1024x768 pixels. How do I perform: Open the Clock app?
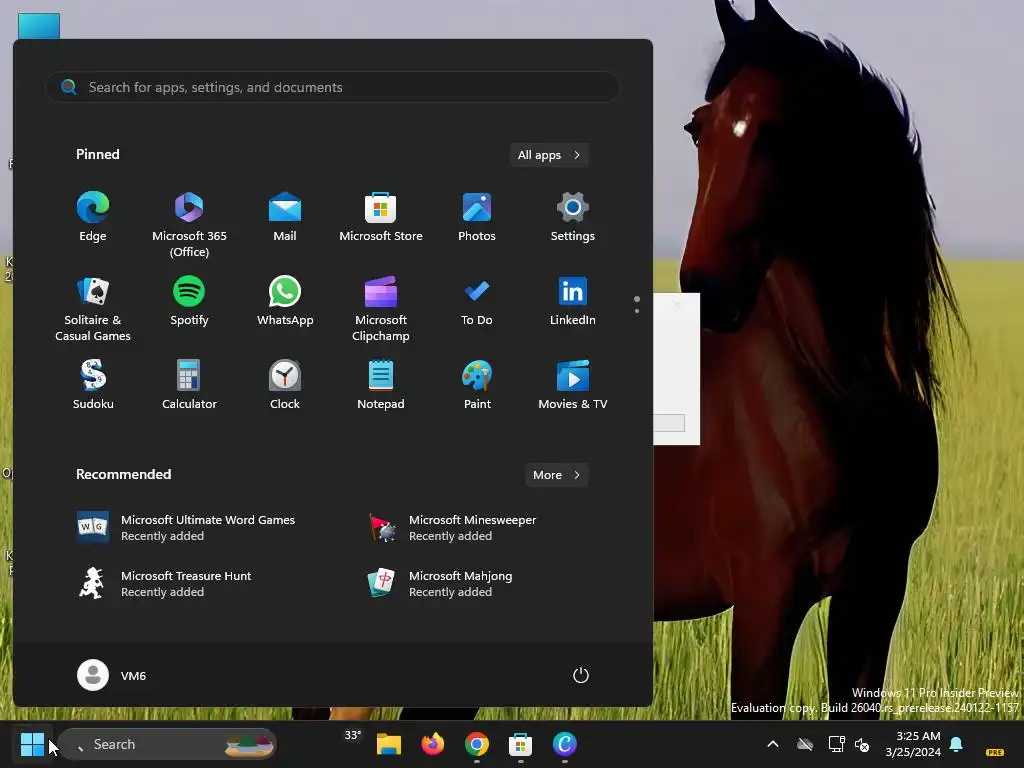coord(285,385)
